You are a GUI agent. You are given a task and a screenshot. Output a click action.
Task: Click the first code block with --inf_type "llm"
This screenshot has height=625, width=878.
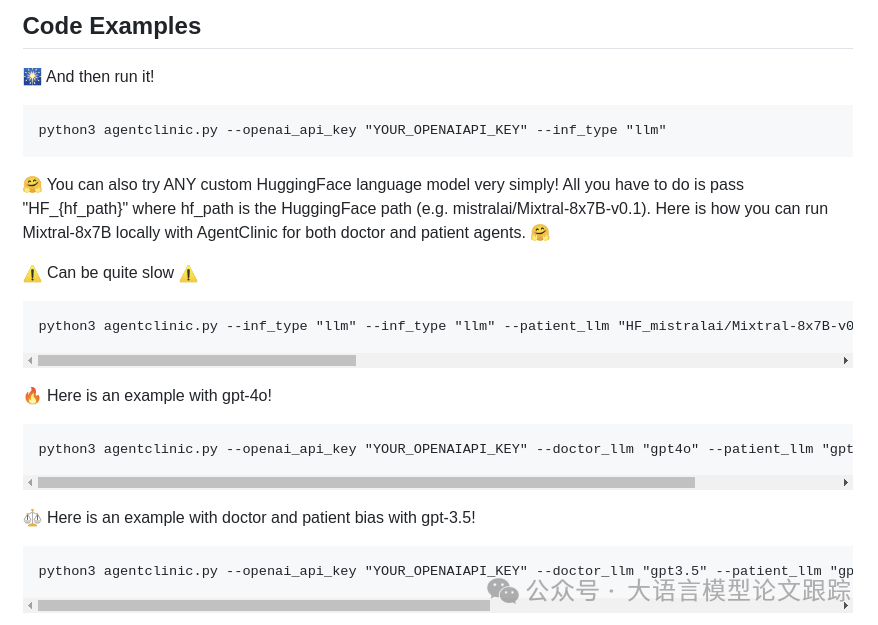coord(352,131)
